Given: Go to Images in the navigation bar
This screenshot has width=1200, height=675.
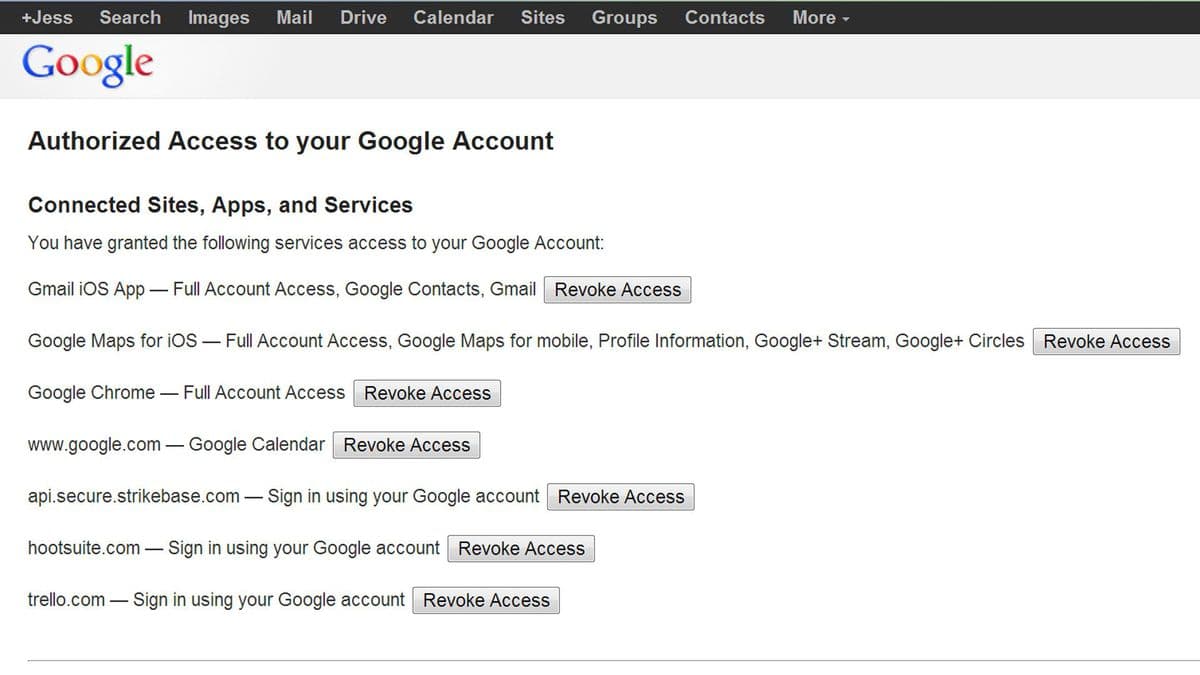Looking at the screenshot, I should 218,17.
